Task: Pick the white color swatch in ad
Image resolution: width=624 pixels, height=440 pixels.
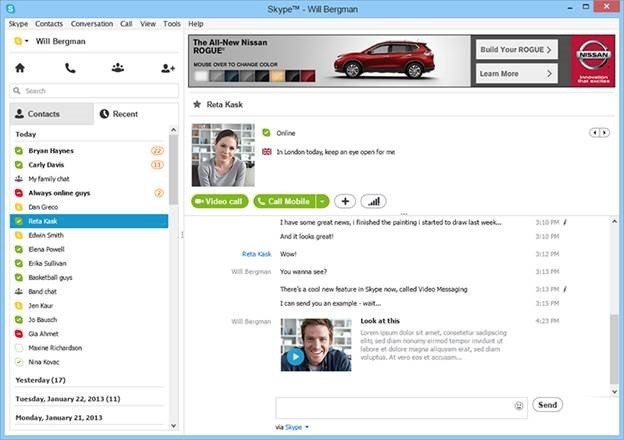Action: pyautogui.click(x=201, y=76)
